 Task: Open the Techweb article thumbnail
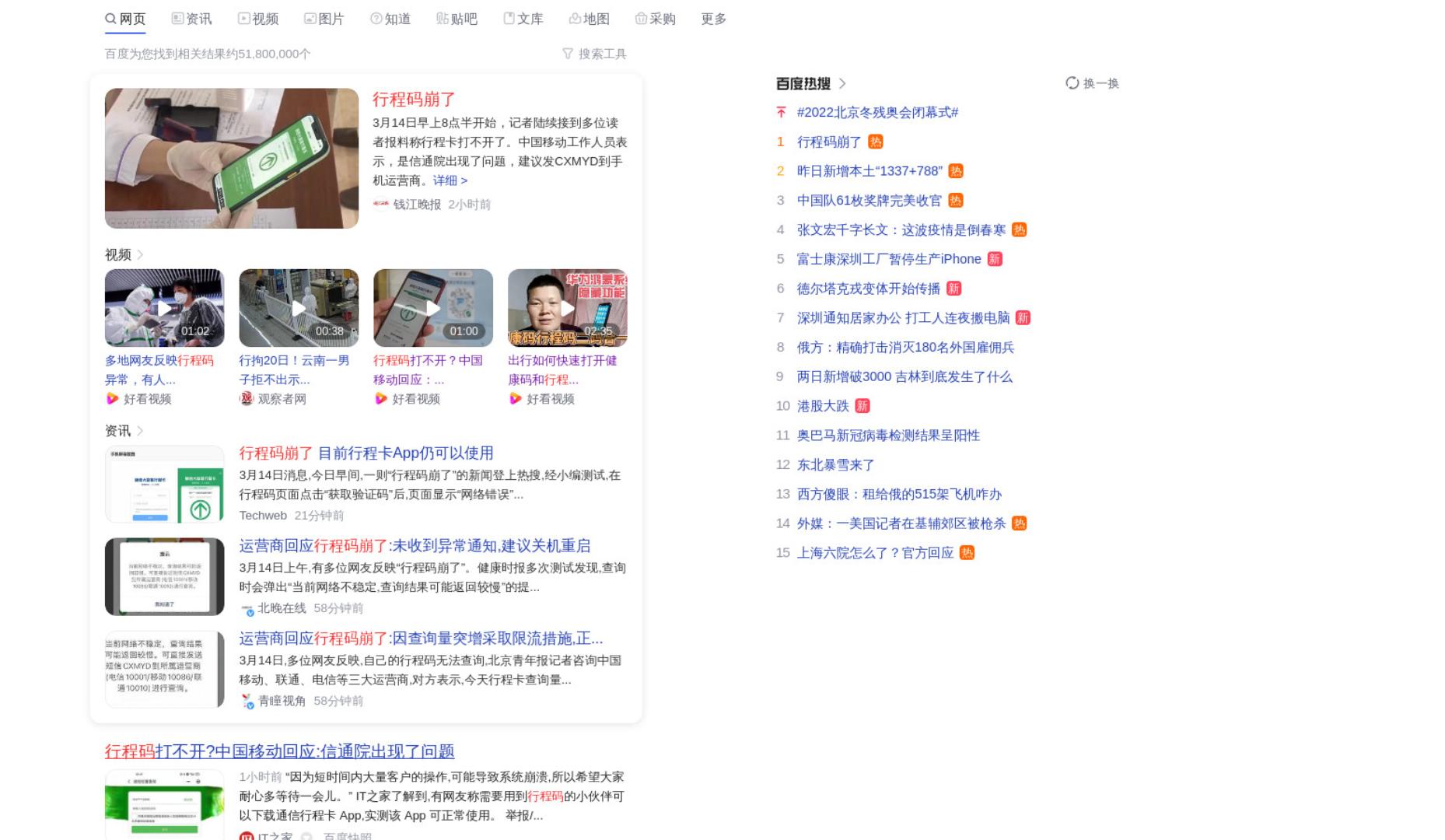point(164,484)
